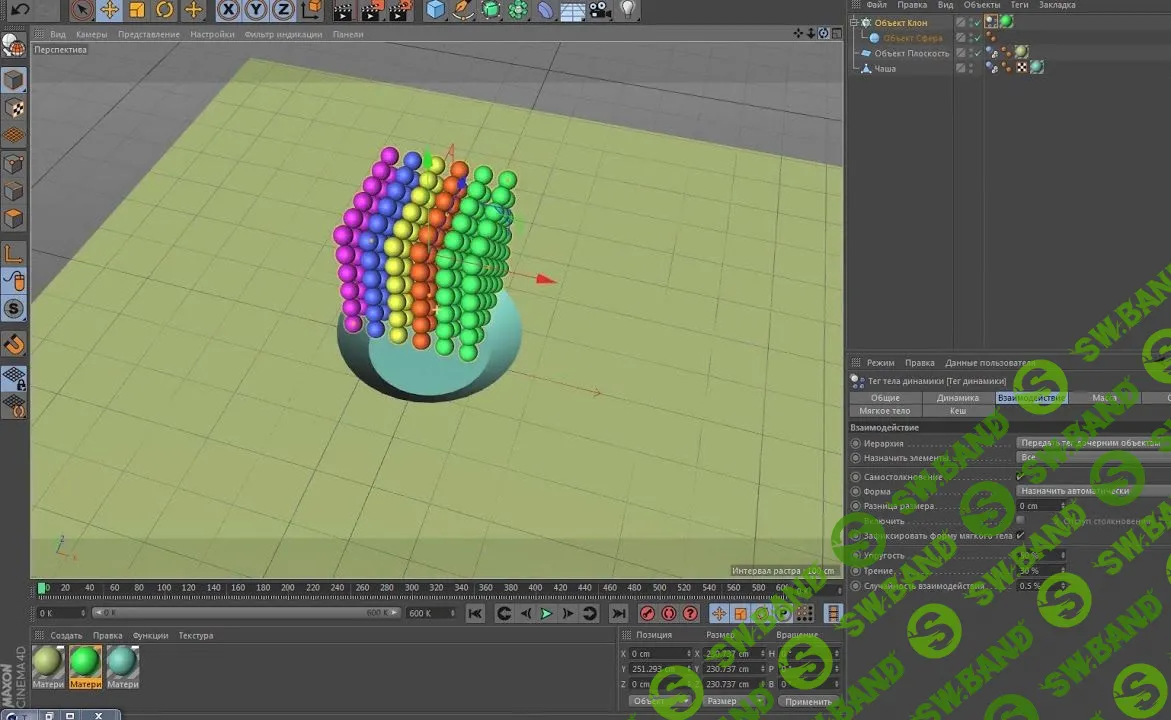The height and width of the screenshot is (720, 1171).
Task: Click the Undo arrow icon
Action: (20, 11)
